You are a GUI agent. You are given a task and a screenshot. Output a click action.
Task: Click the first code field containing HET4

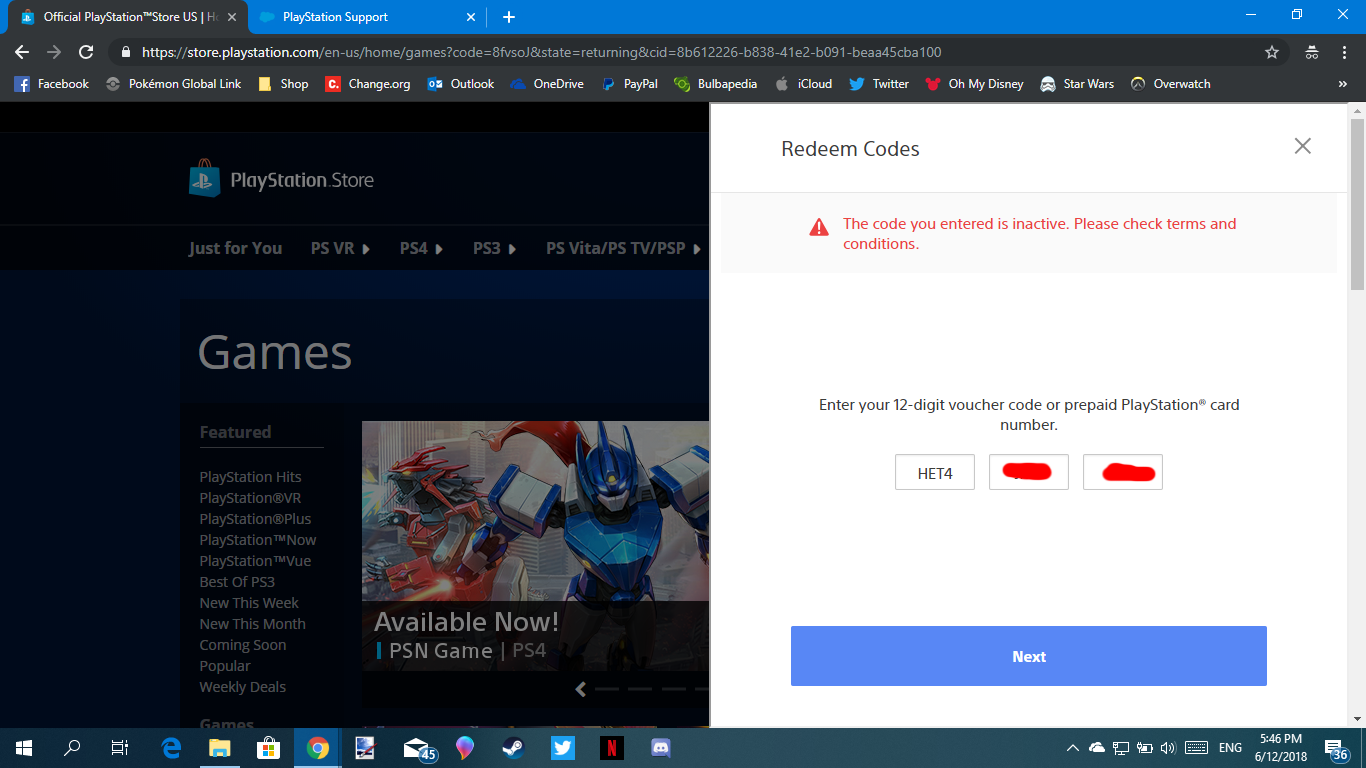point(934,473)
